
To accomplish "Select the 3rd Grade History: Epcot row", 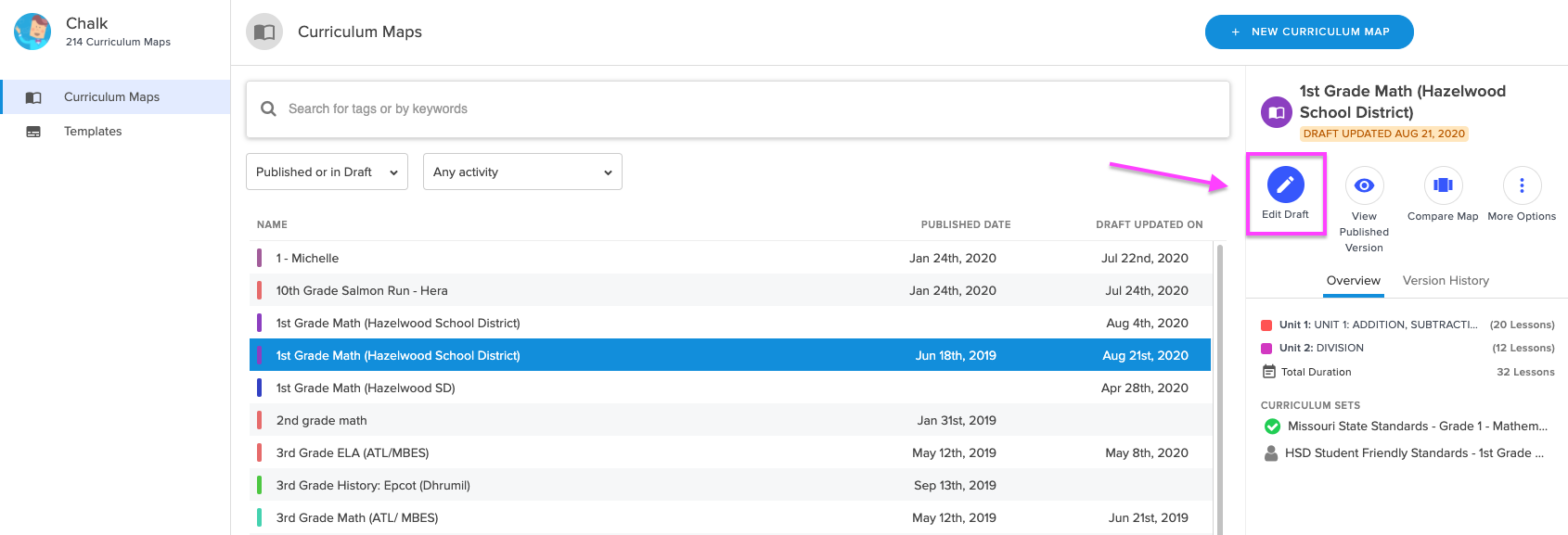I will tap(730, 485).
